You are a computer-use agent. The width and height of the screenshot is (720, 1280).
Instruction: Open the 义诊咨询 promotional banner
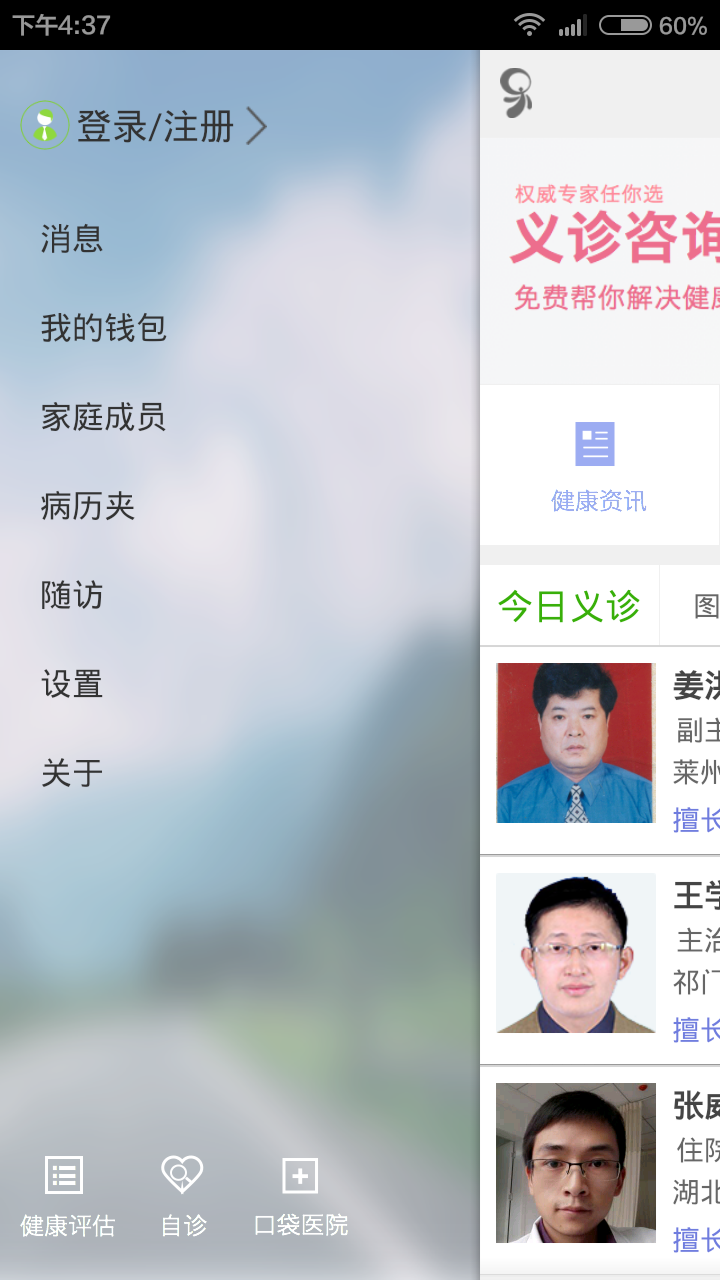600,261
